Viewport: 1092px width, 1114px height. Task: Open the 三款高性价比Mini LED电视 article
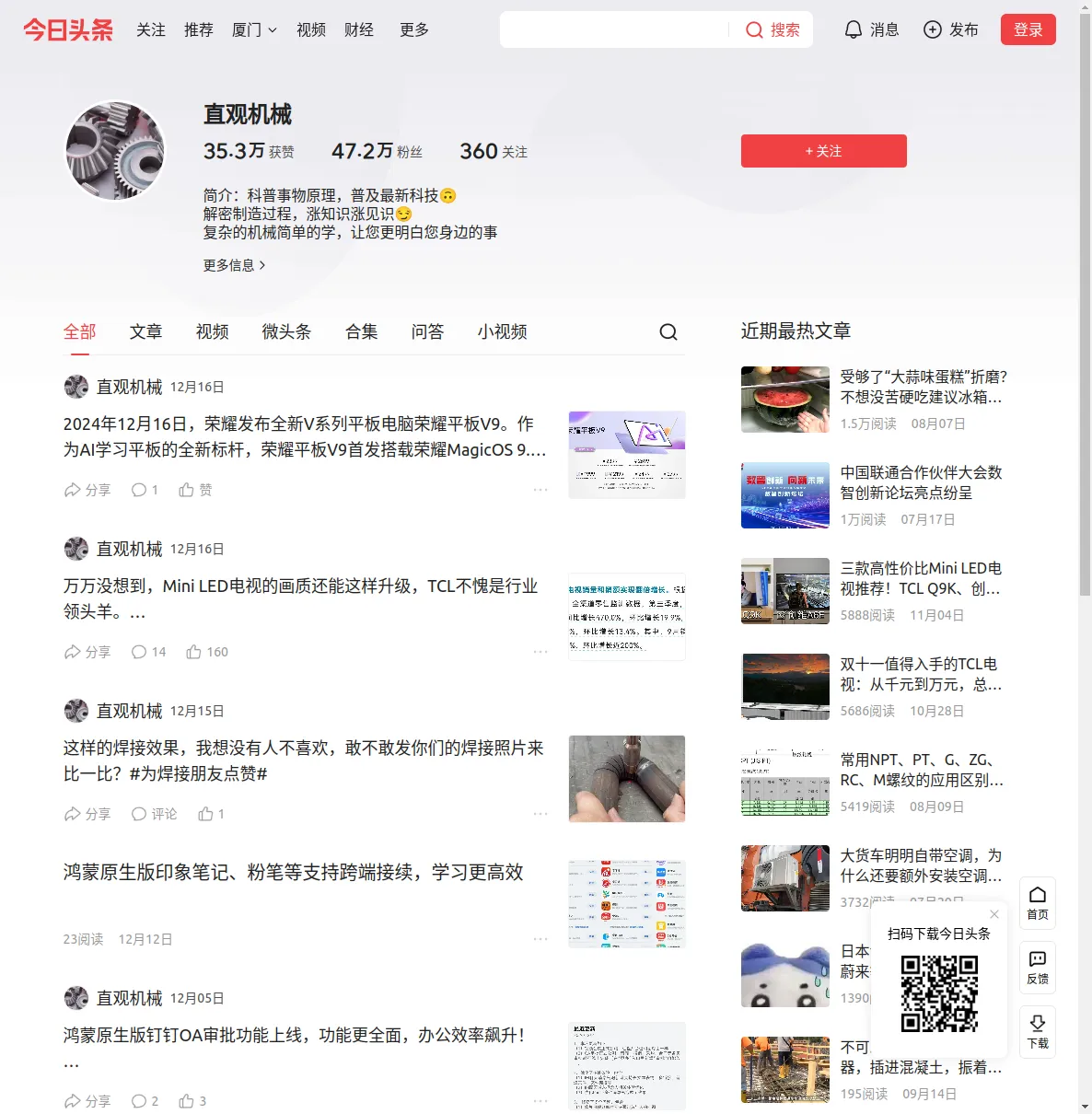pyautogui.click(x=922, y=578)
